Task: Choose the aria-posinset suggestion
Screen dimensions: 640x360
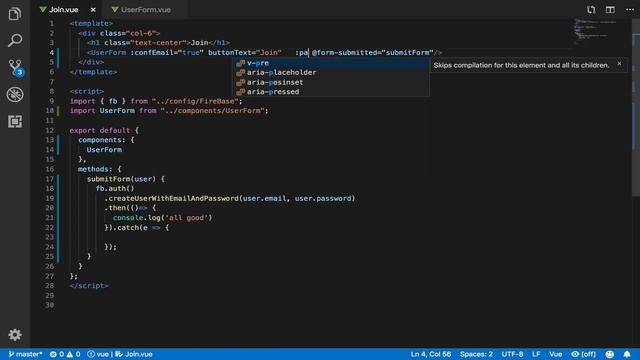Action: coord(331,82)
